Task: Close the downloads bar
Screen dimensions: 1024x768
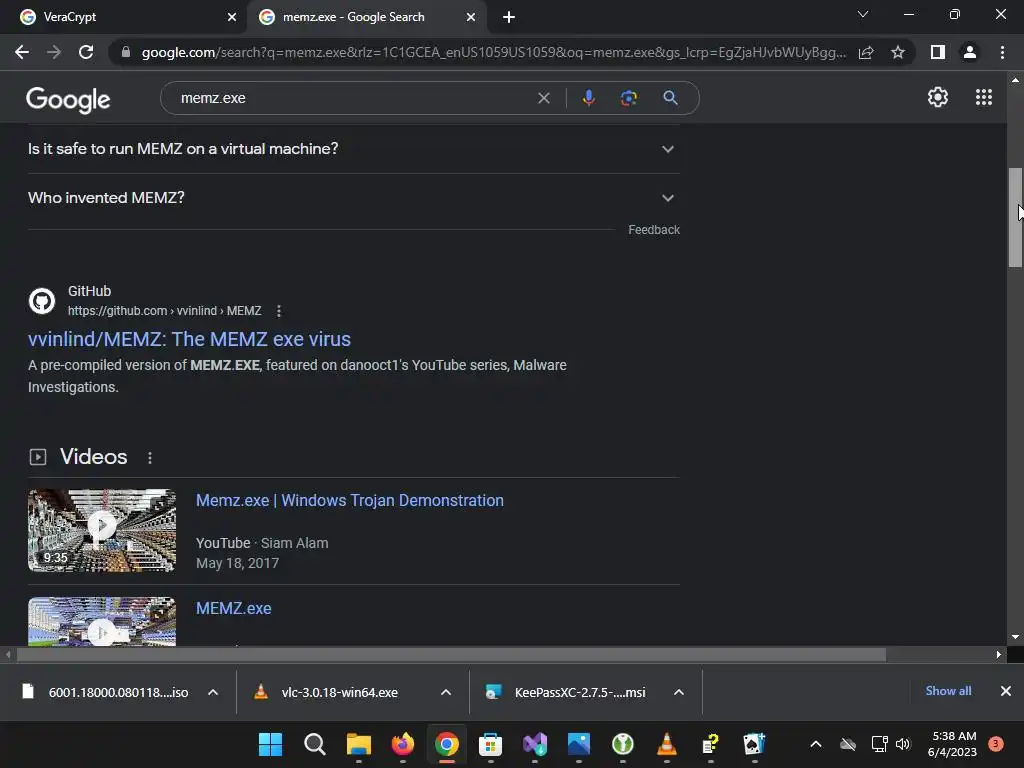Action: pyautogui.click(x=1006, y=691)
